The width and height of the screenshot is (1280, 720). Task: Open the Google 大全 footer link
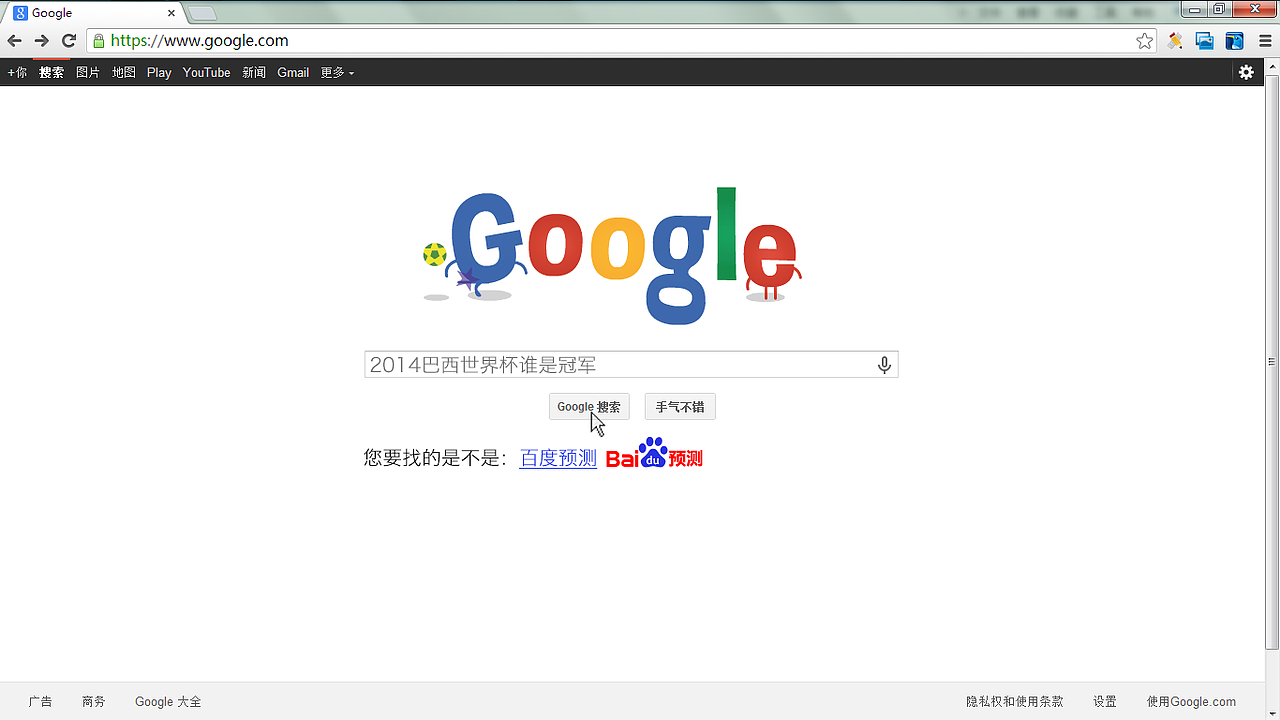tap(168, 702)
